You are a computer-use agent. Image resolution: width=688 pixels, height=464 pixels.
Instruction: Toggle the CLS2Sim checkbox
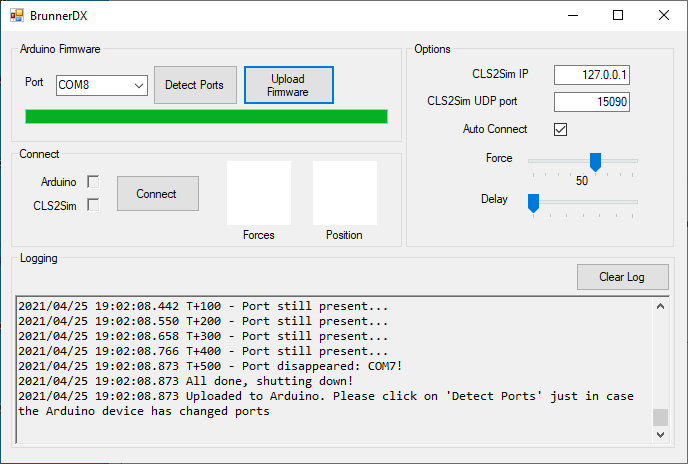93,205
